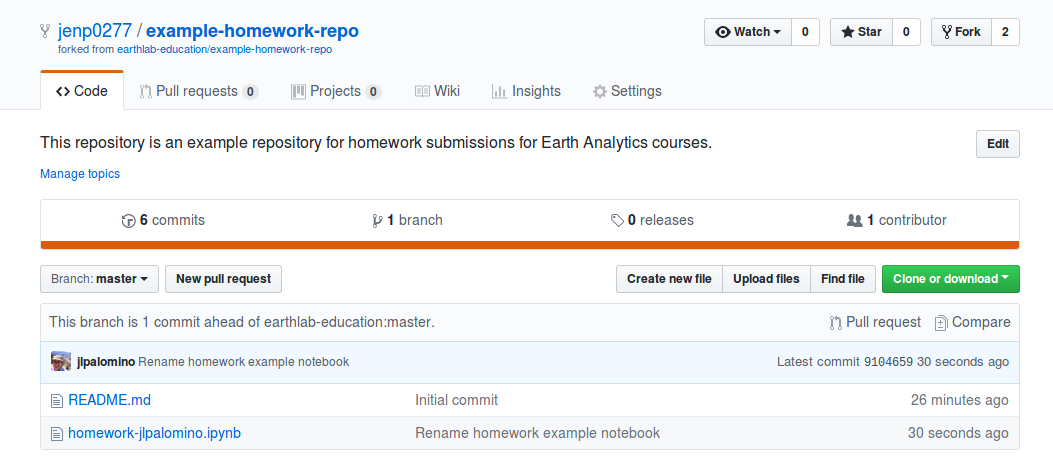
Task: Open homework-jlpalomino.ipynb file
Action: (x=154, y=433)
